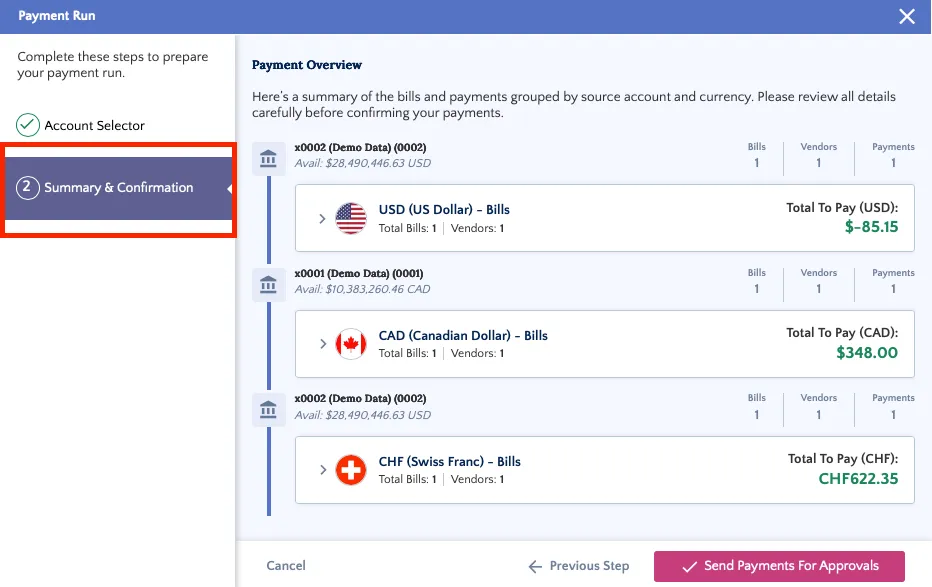932x587 pixels.
Task: Click the $-85.15 USD total amount
Action: pyautogui.click(x=871, y=227)
